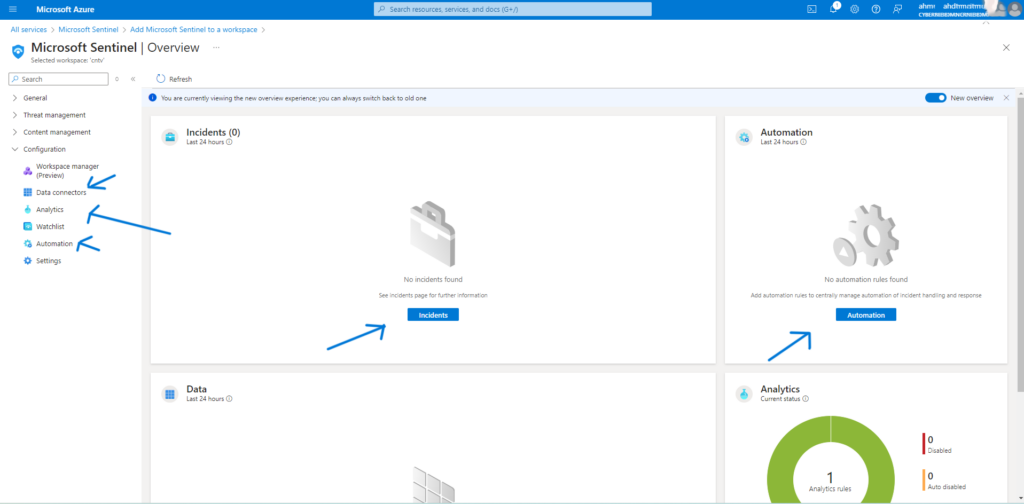The width and height of the screenshot is (1024, 504).
Task: Toggle the New overview switch off
Action: click(x=935, y=98)
